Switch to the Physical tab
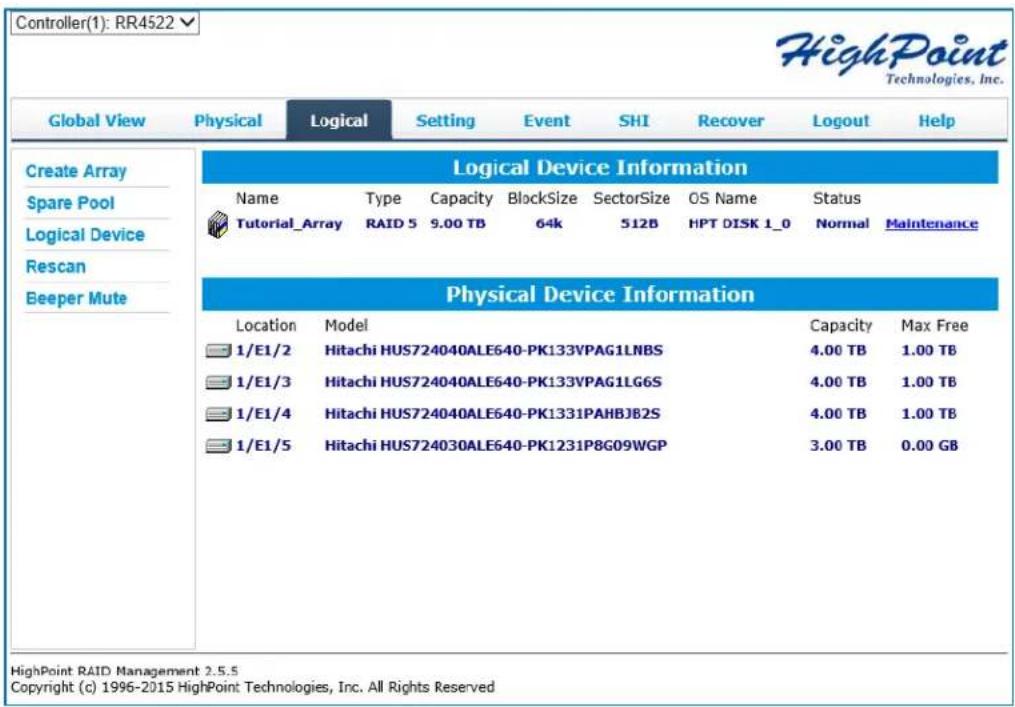Screen dimensions: 1015x707 pos(228,120)
